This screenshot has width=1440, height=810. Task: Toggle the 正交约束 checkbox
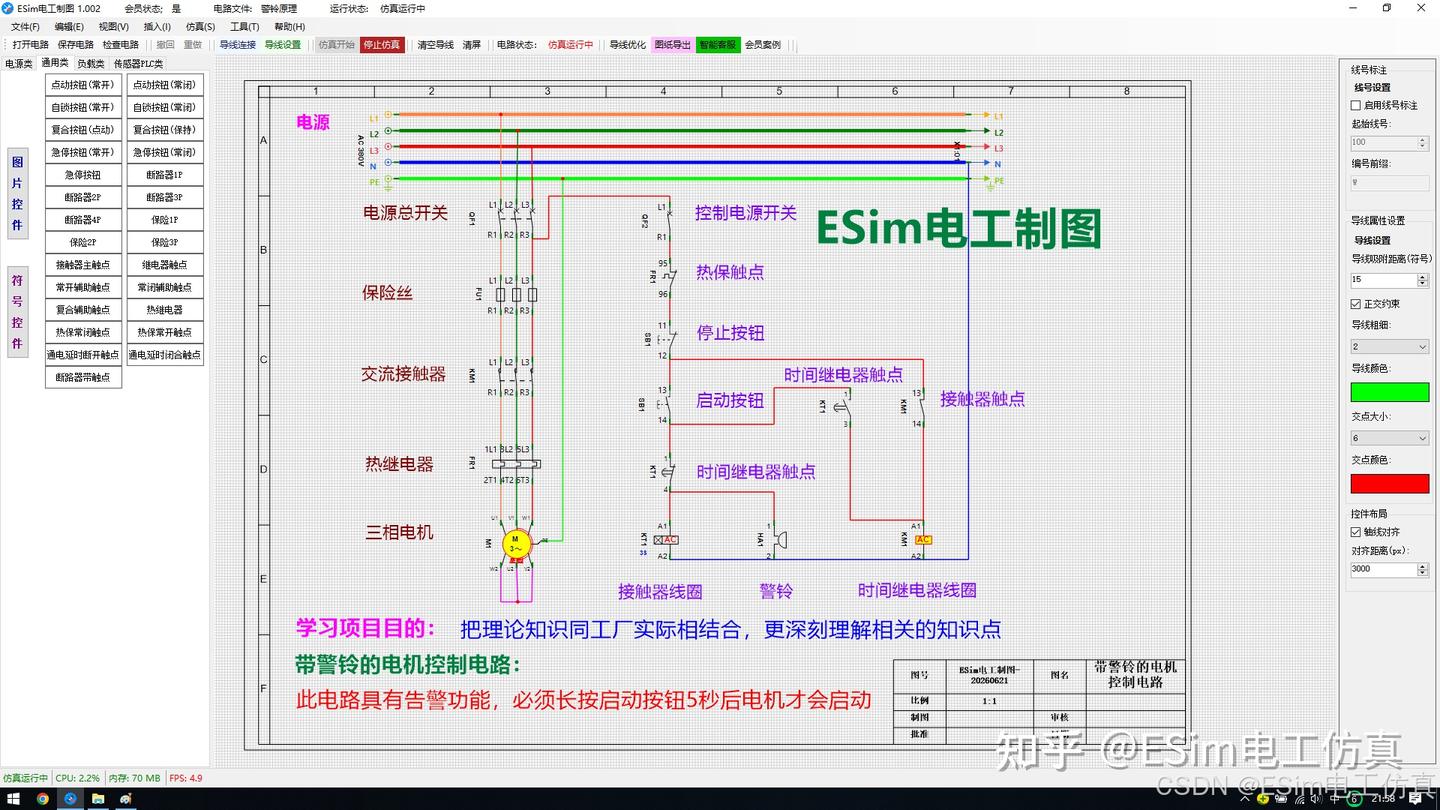click(1356, 304)
